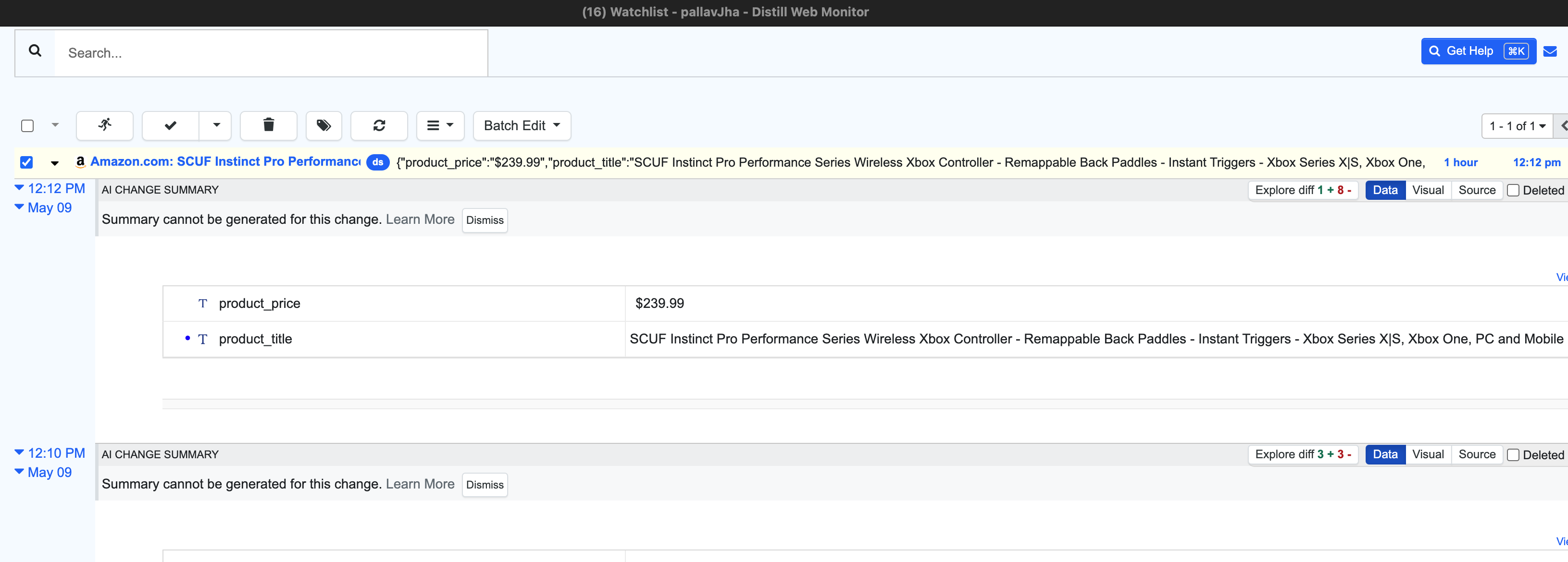Click the product_price field name

click(x=259, y=304)
